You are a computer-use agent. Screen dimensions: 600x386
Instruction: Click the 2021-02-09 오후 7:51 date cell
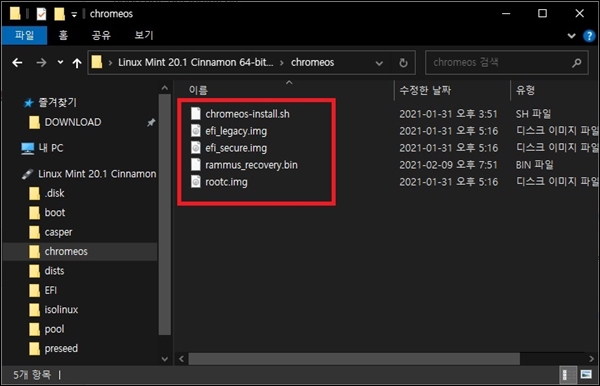click(448, 165)
